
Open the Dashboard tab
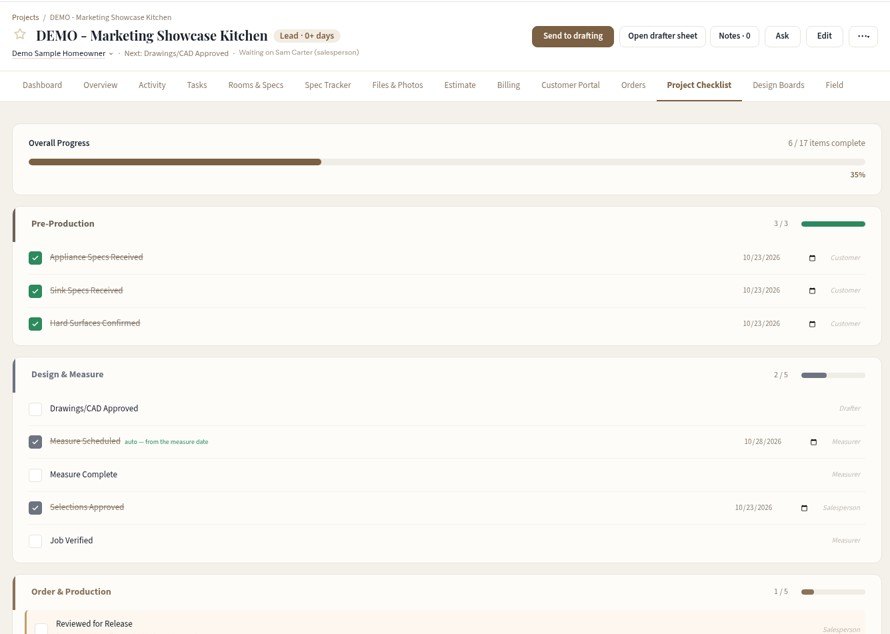(43, 85)
